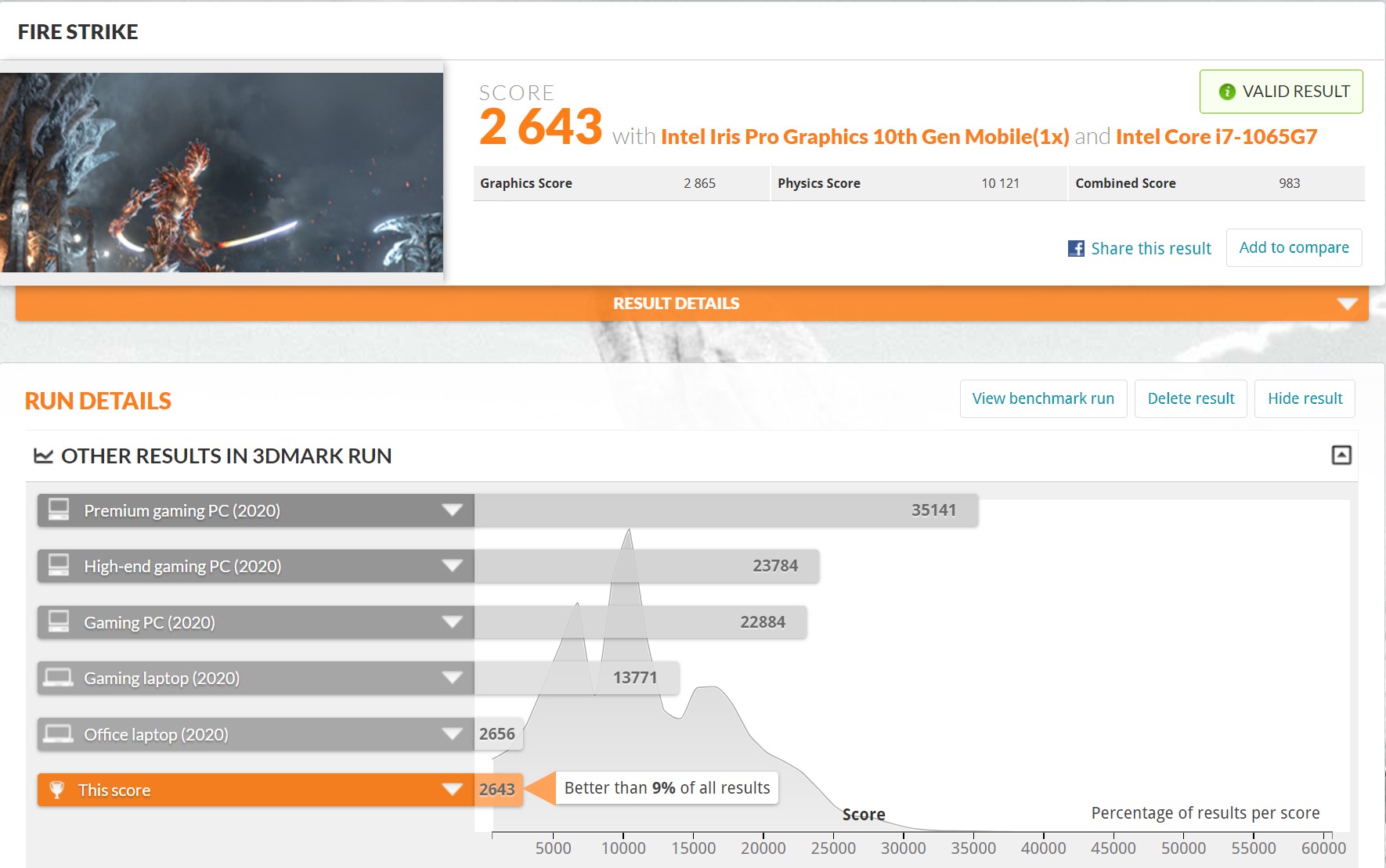Click the RUN DETAILS heading
1386x868 pixels.
(98, 401)
